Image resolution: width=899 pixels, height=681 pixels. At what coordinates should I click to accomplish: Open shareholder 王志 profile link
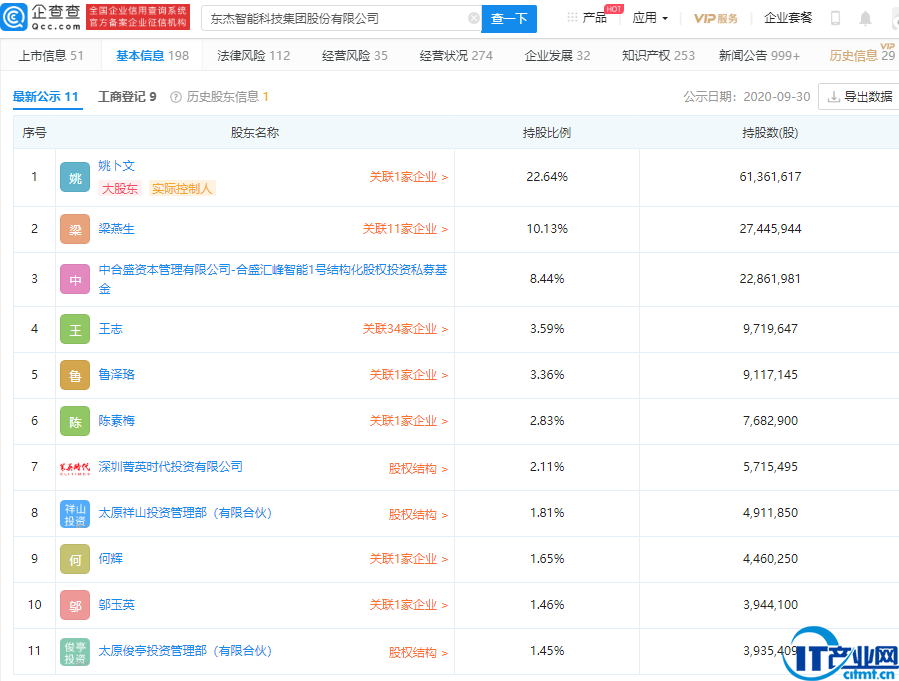[111, 329]
